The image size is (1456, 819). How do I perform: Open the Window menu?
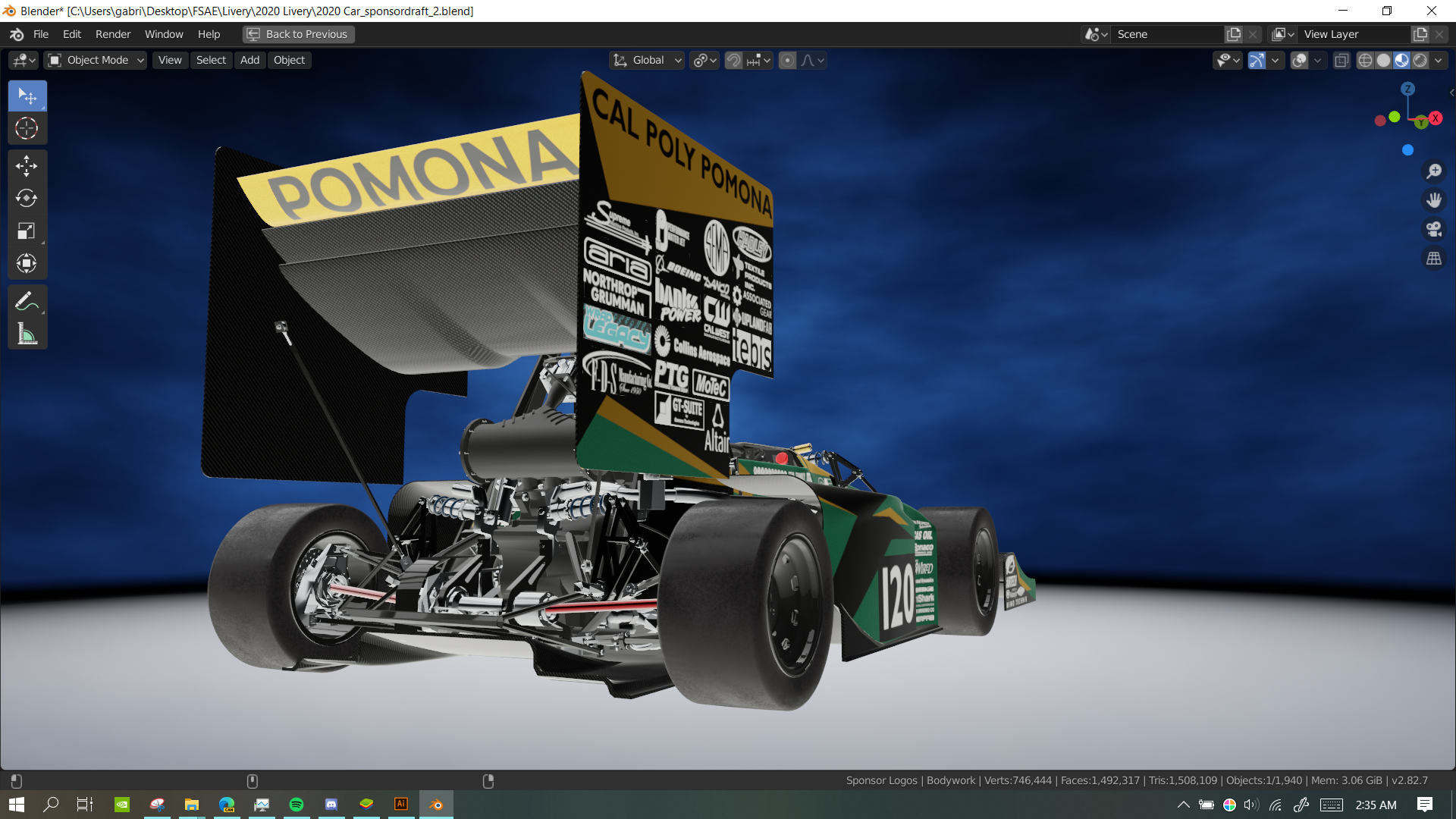pyautogui.click(x=164, y=34)
